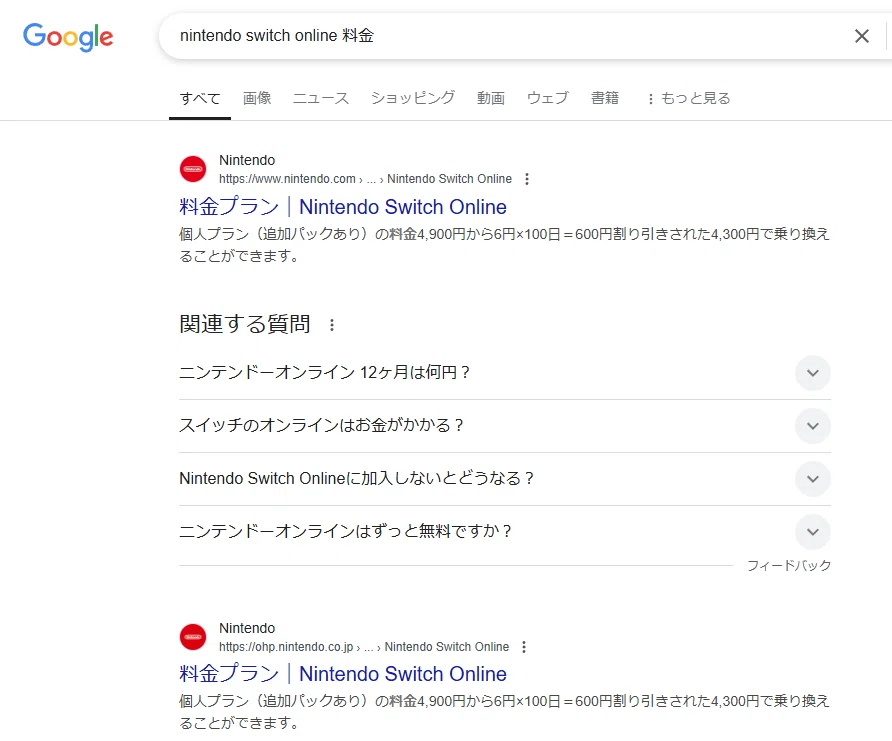The height and width of the screenshot is (741, 892).
Task: Switch to the ウェブ tab
Action: point(548,98)
